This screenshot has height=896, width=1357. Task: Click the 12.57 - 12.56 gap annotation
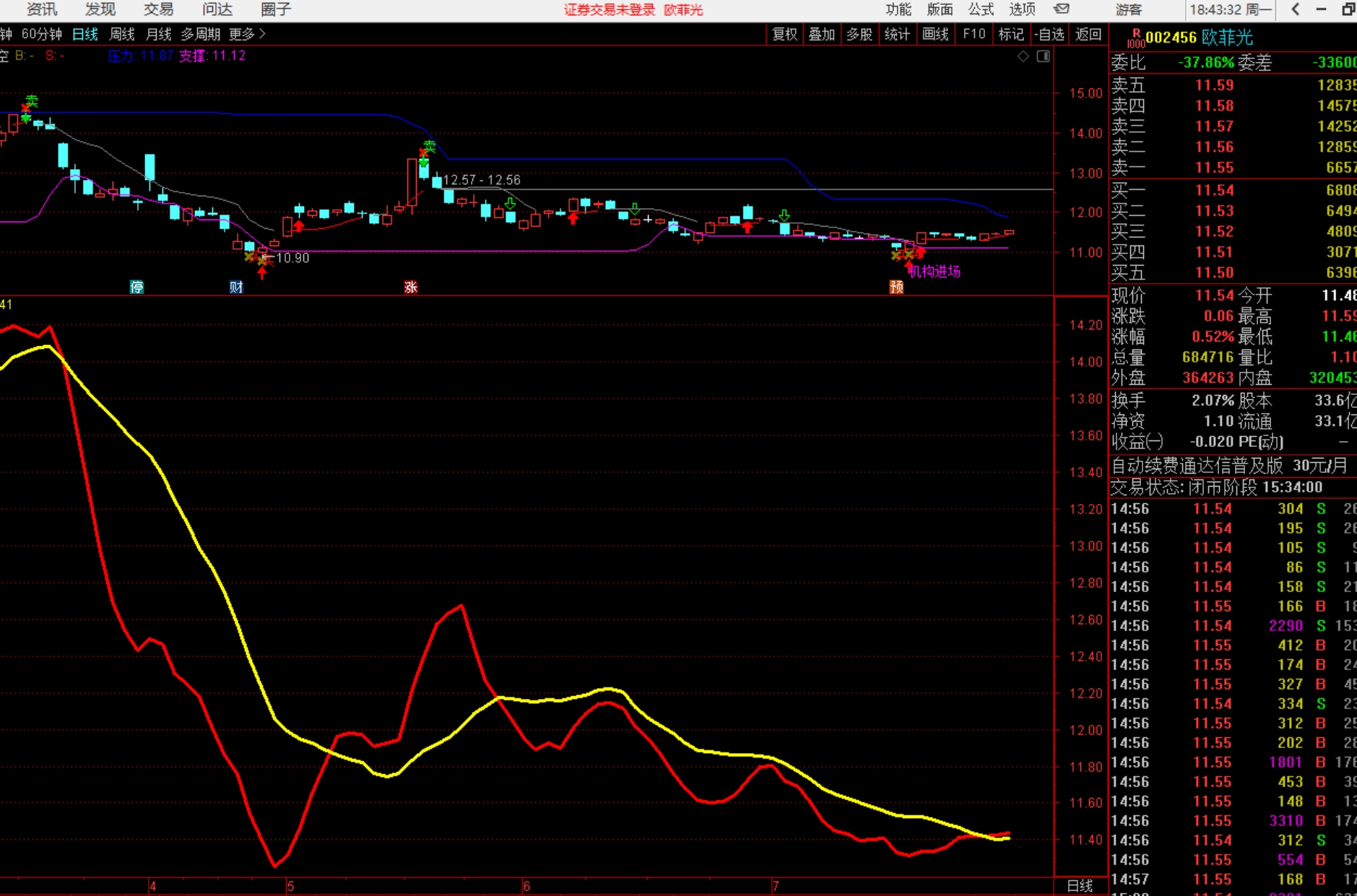pyautogui.click(x=481, y=180)
